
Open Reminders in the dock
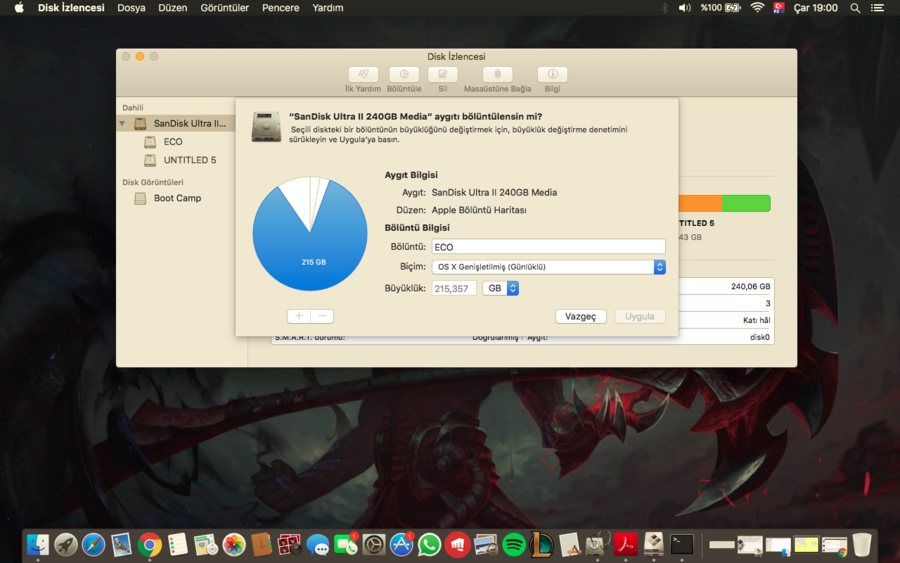pos(177,544)
